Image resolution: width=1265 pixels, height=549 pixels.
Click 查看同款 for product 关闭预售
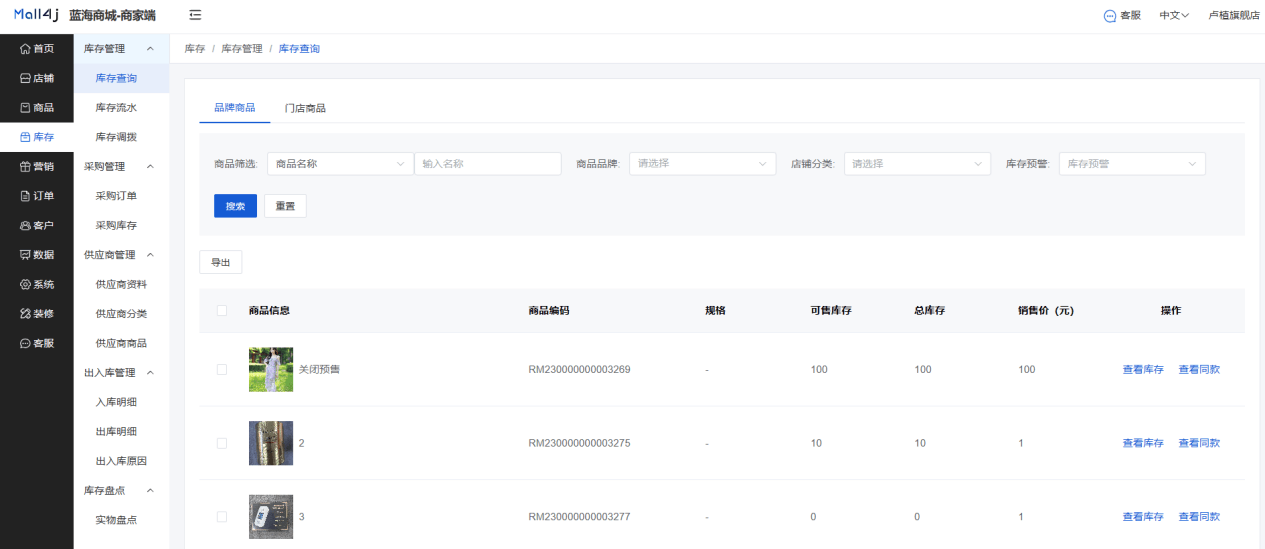1199,369
